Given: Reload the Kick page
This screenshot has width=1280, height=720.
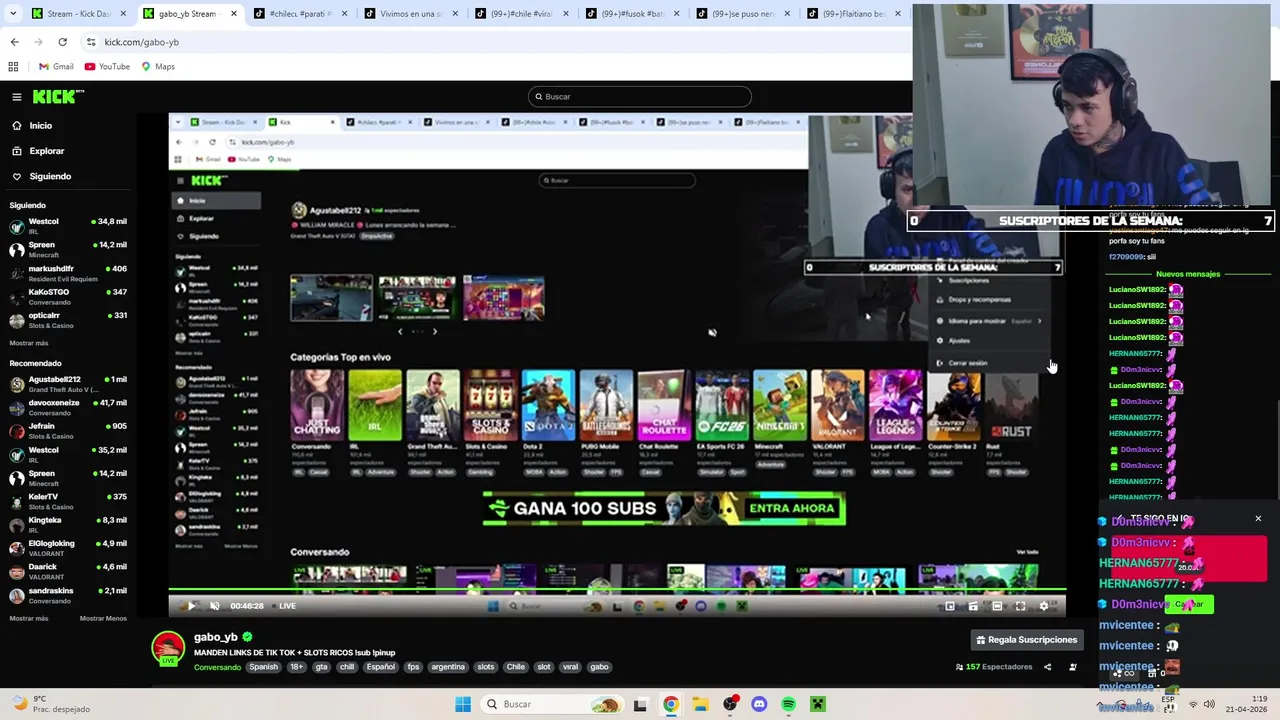Looking at the screenshot, I should [62, 42].
